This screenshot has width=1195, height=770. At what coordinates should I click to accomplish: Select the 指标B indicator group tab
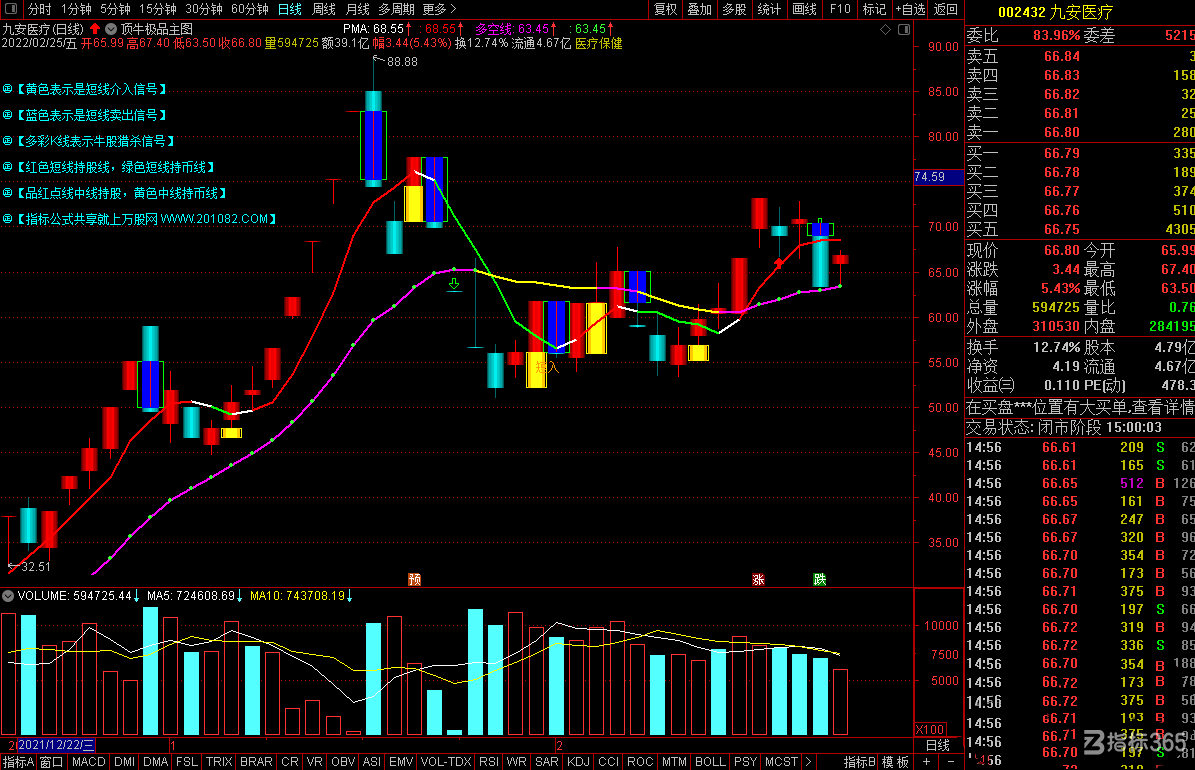coord(860,762)
